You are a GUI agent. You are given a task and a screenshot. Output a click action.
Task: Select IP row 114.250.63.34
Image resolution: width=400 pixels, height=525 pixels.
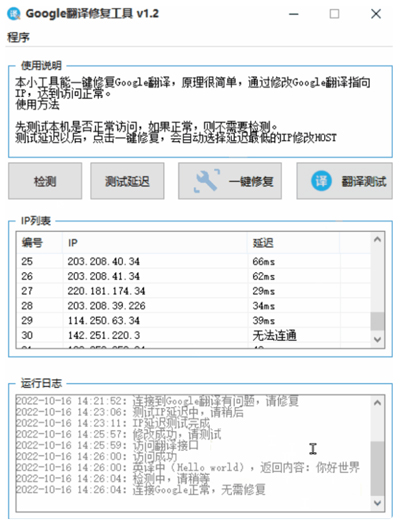193,320
